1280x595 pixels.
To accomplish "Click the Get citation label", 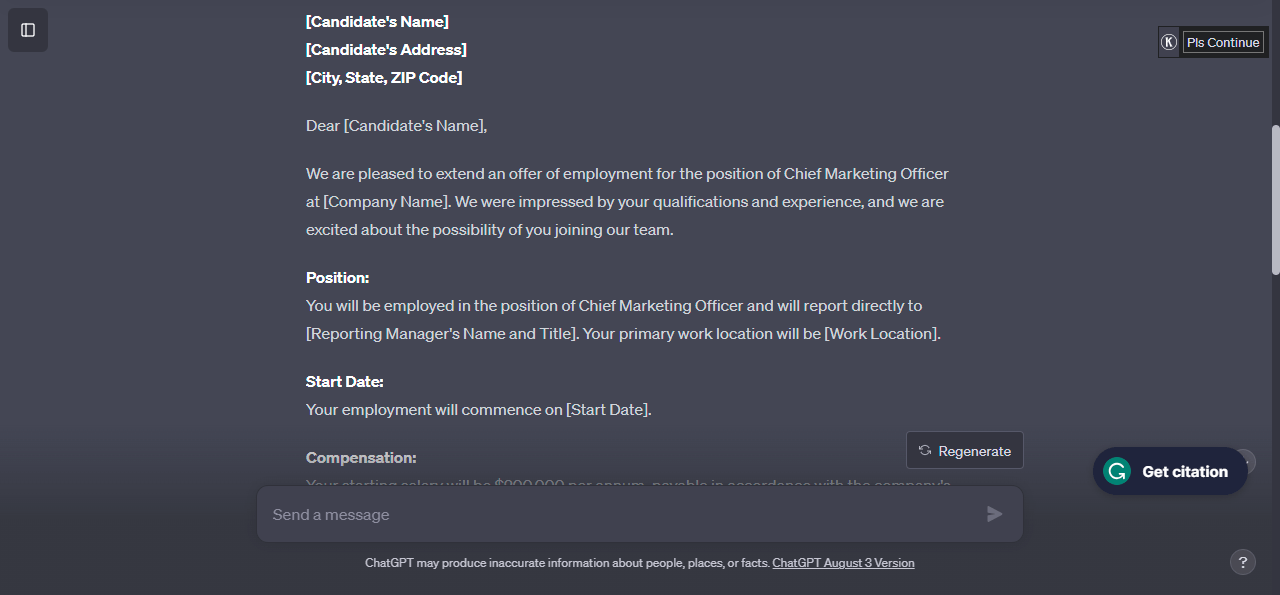I will click(1185, 472).
